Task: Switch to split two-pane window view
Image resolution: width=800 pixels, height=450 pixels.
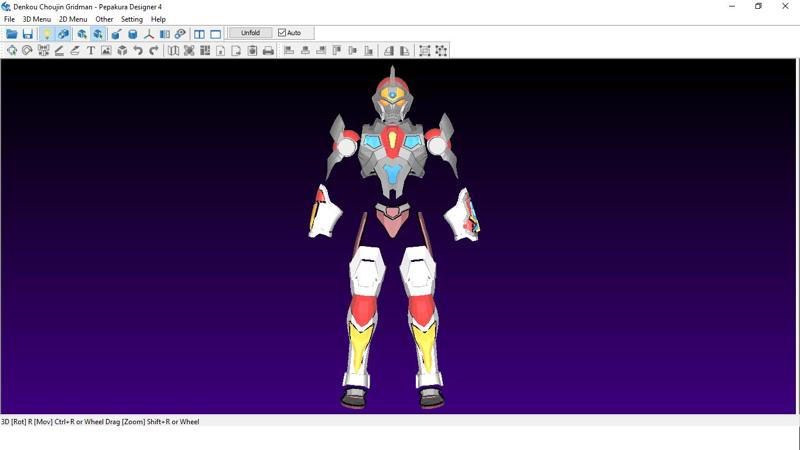Action: 199,34
